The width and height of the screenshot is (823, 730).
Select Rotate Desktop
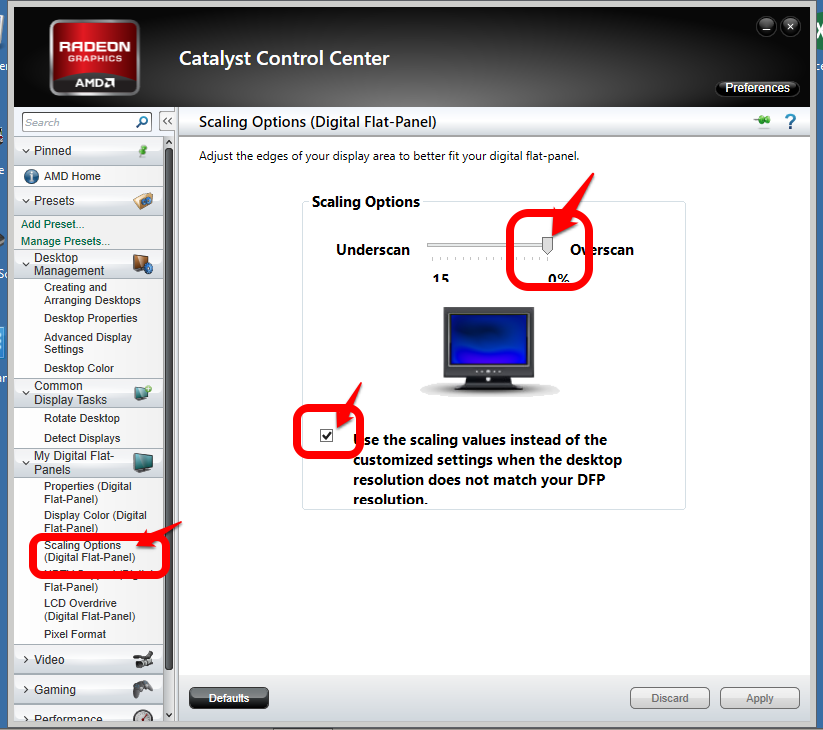pyautogui.click(x=82, y=418)
